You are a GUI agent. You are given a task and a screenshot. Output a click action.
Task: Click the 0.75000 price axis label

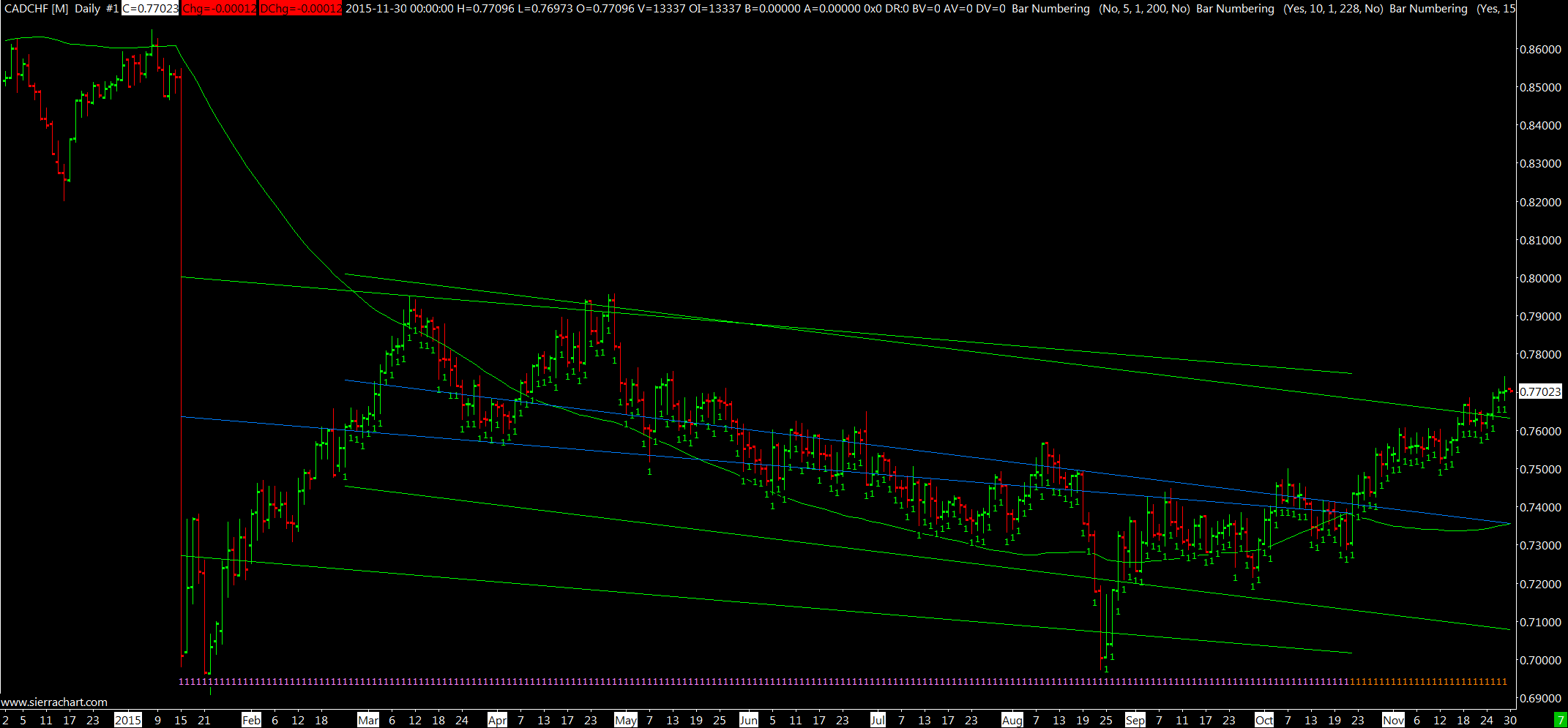(x=1540, y=469)
